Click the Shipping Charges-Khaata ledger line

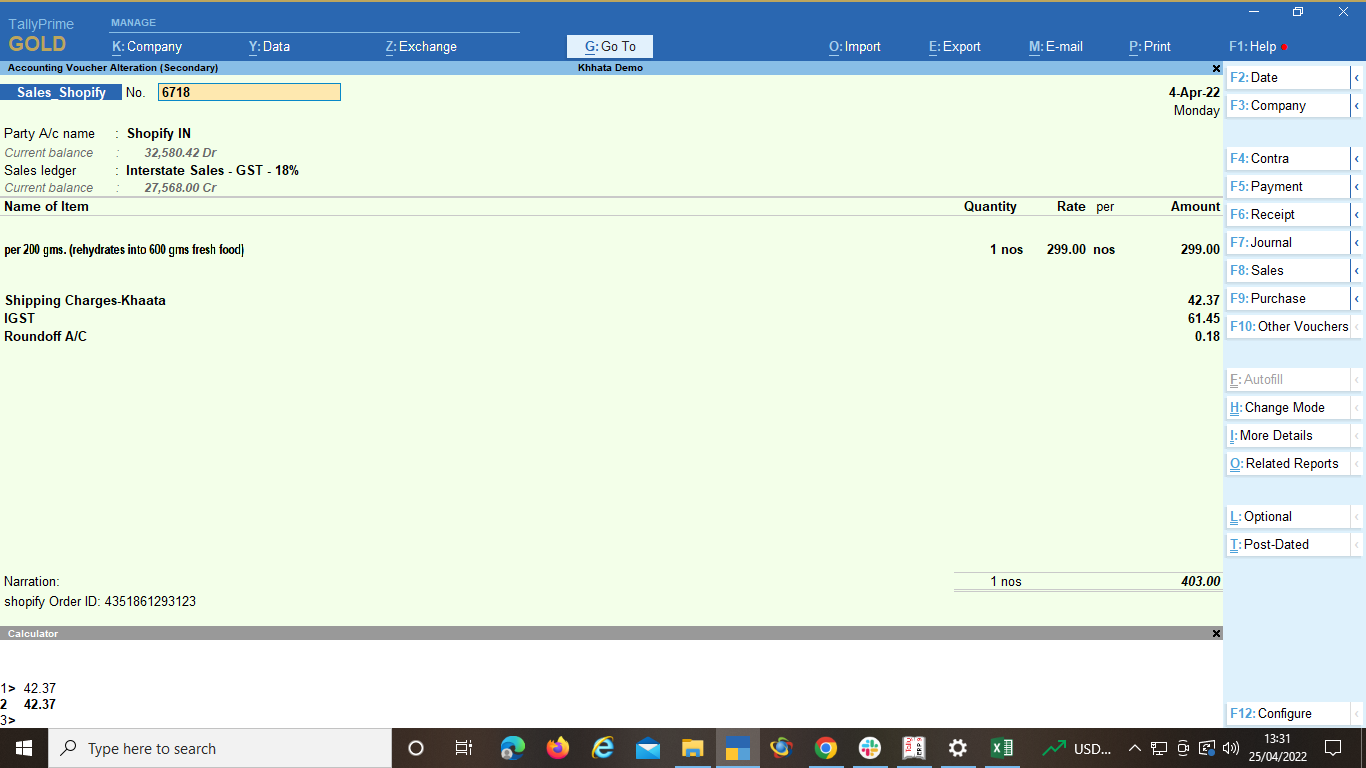pos(85,300)
